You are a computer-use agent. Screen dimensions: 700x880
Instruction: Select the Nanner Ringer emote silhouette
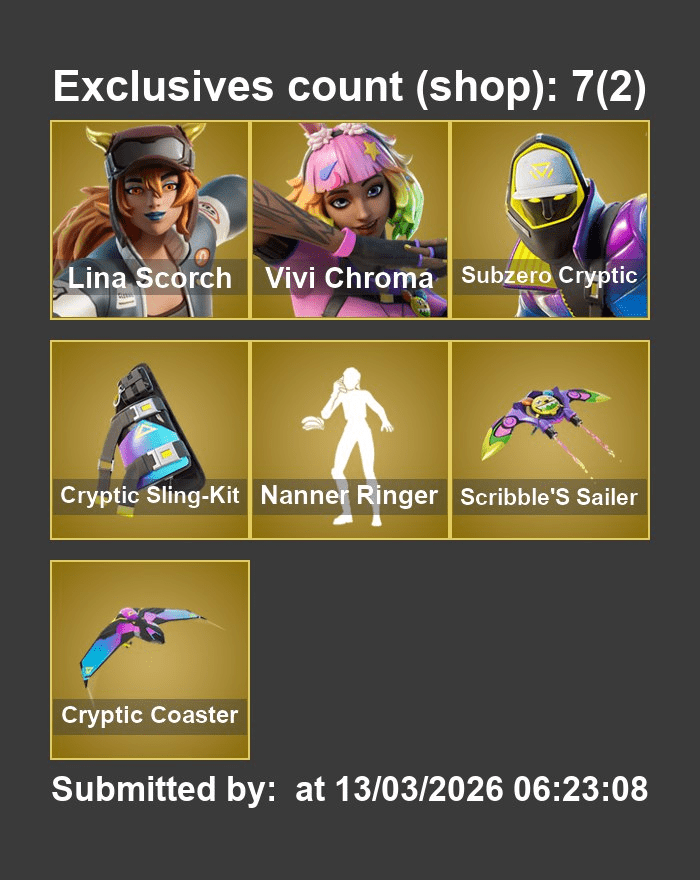pos(350,440)
